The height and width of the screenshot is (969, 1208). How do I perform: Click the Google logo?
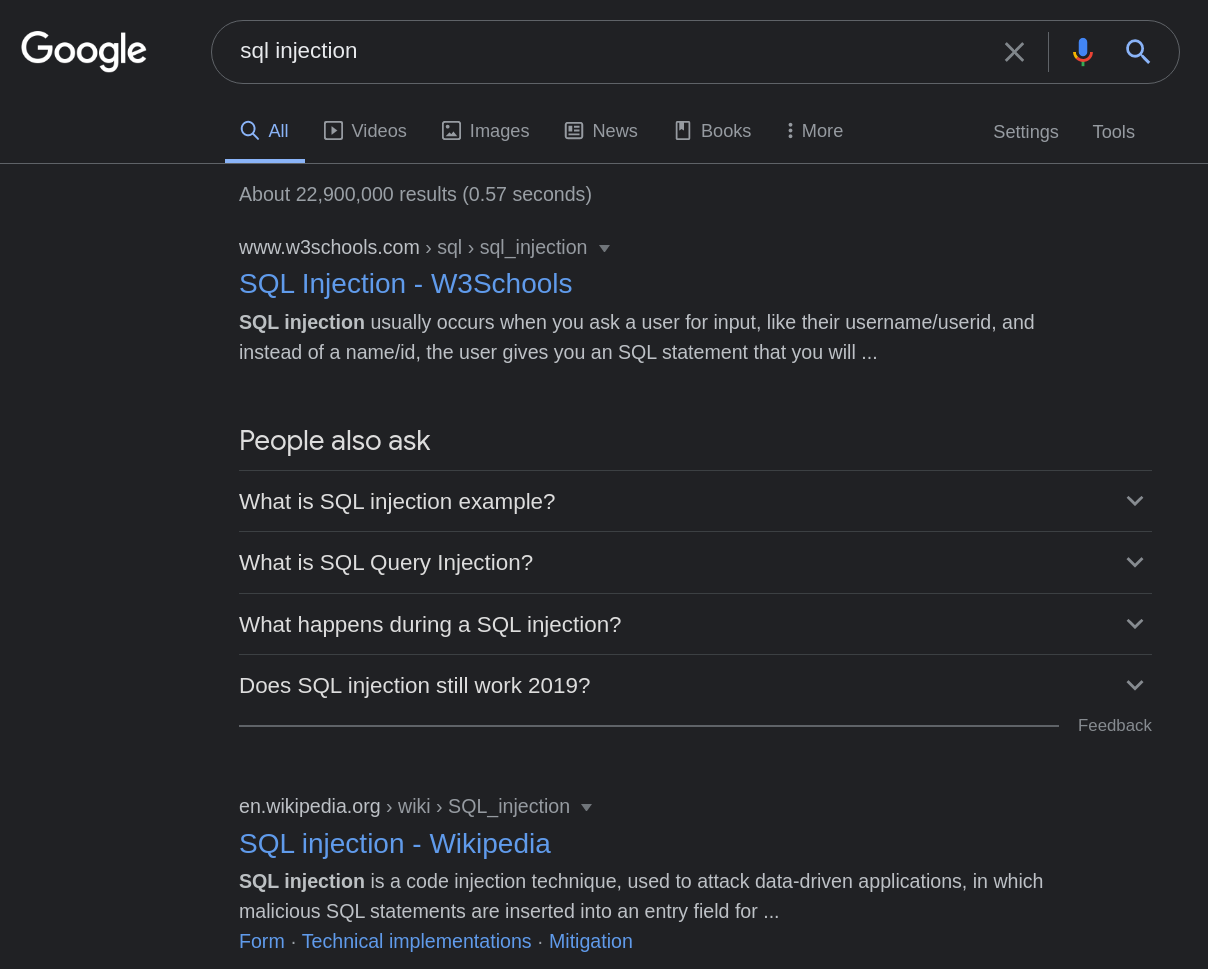tap(84, 51)
